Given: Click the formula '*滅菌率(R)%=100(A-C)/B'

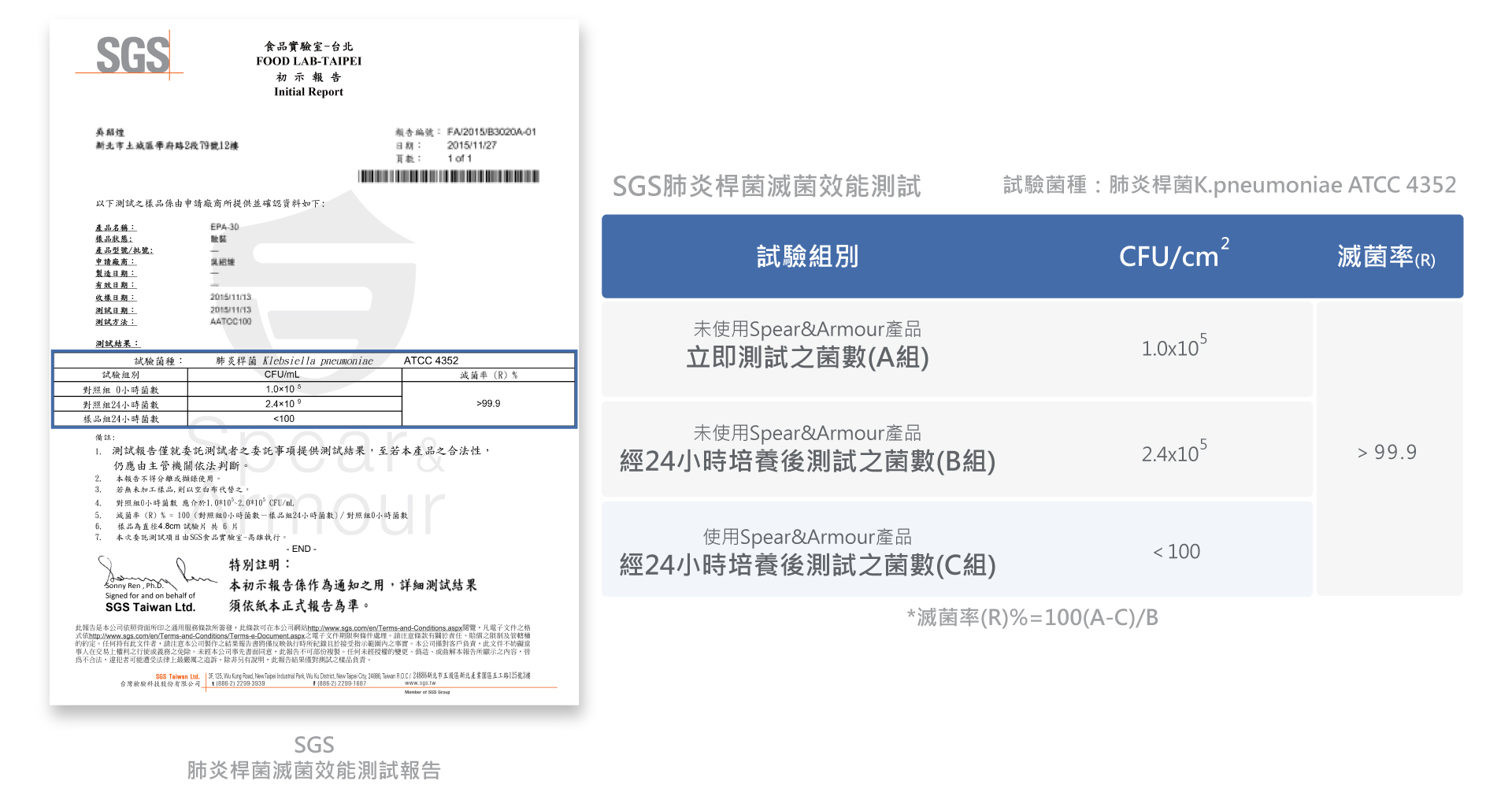Looking at the screenshot, I should 1032,618.
